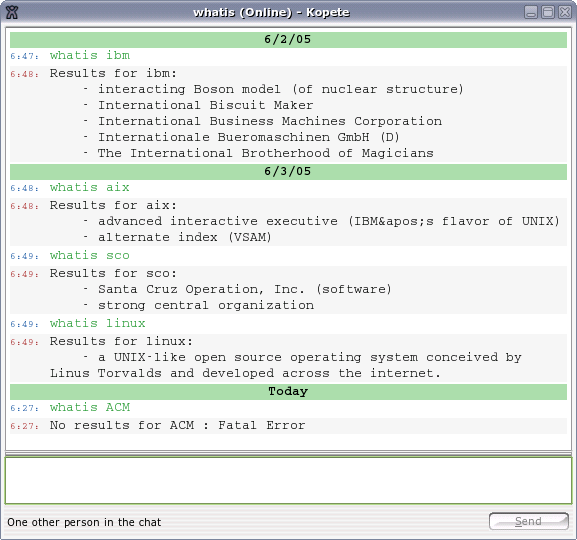Viewport: 577px width, 540px height.
Task: Click the splitter bar above the input box
Action: [288, 453]
